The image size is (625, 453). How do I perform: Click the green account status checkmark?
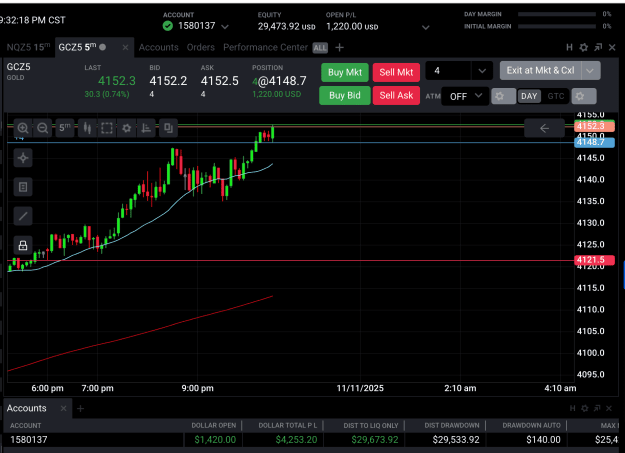[168, 26]
